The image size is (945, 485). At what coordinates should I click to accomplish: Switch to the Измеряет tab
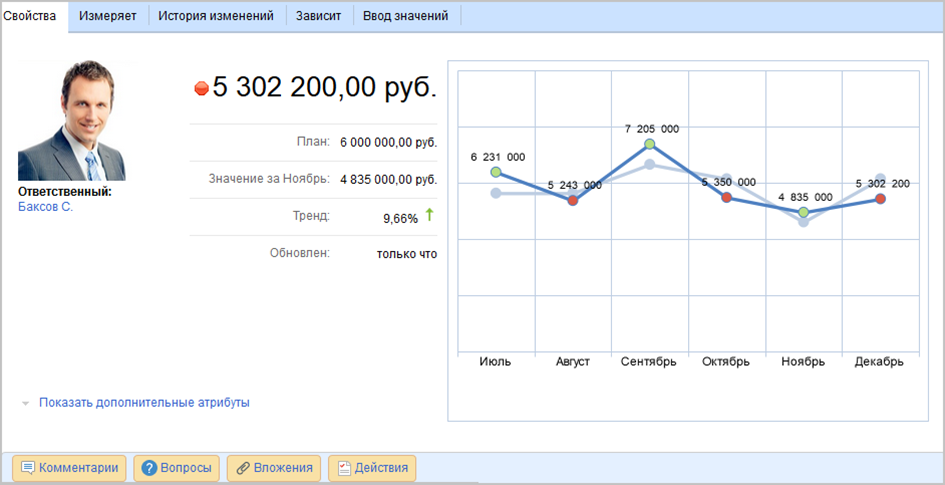(108, 16)
